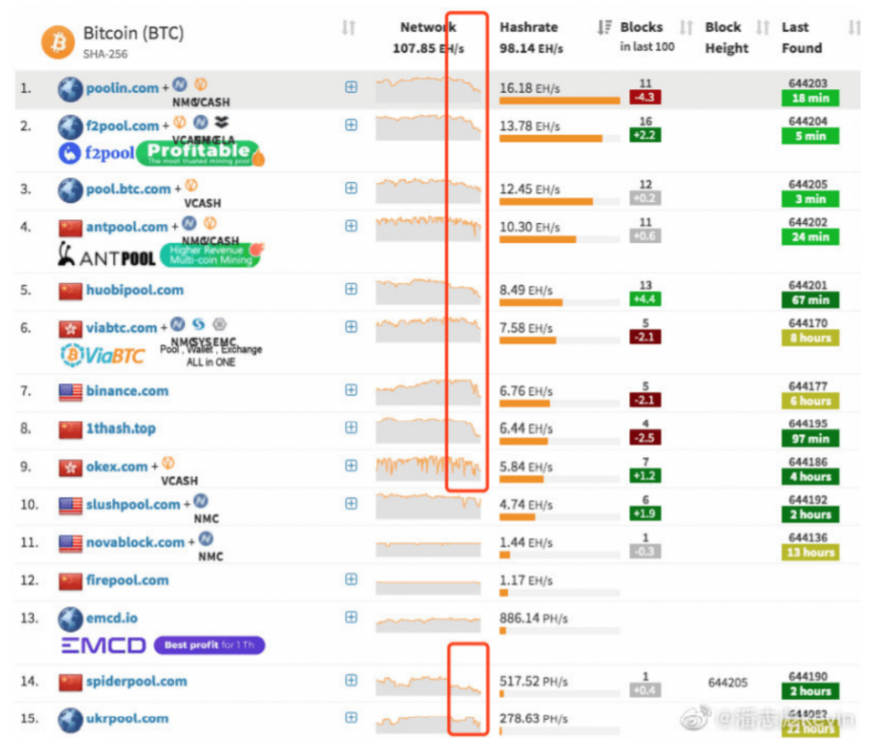This screenshot has width=876, height=756.
Task: Expand 1thash.top row plus icon
Action: (351, 428)
